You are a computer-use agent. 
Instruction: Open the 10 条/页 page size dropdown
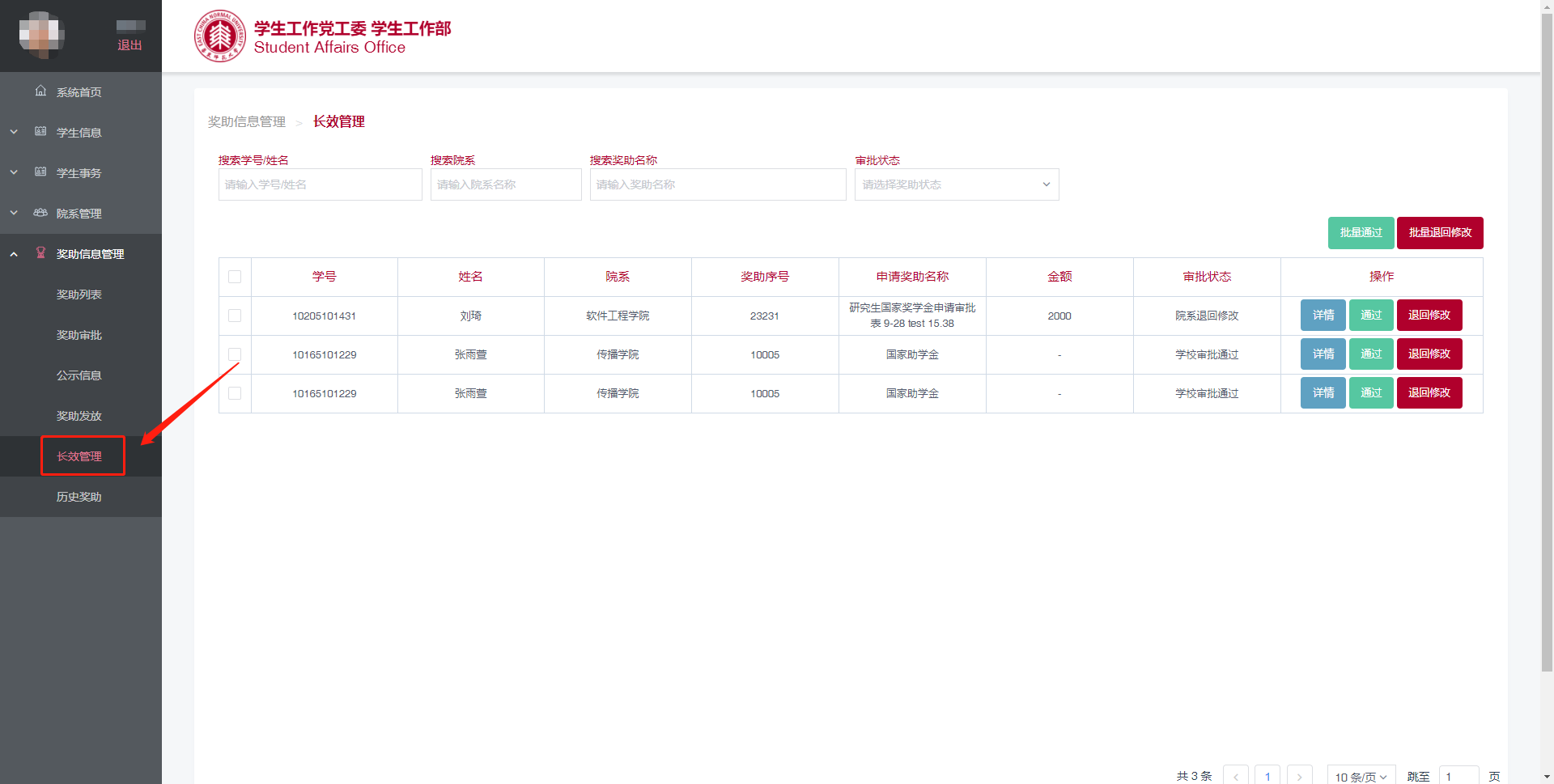pos(1361,776)
